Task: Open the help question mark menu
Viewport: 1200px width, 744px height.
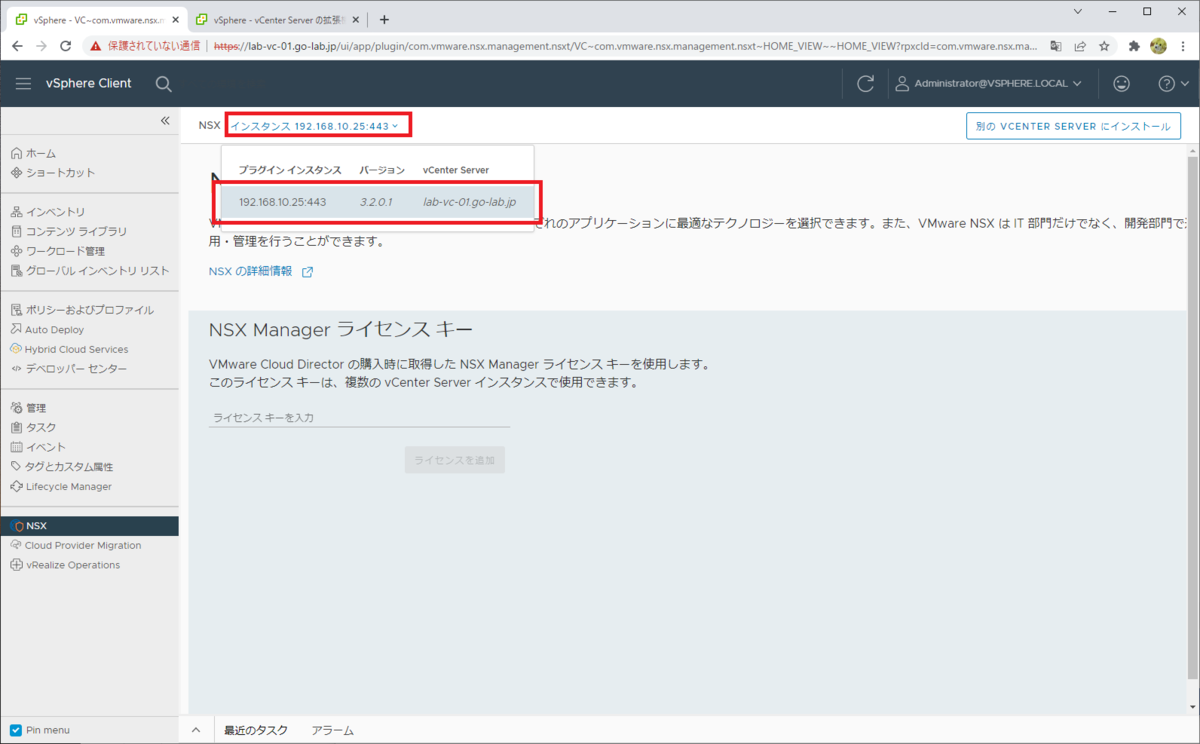Action: (x=1172, y=84)
